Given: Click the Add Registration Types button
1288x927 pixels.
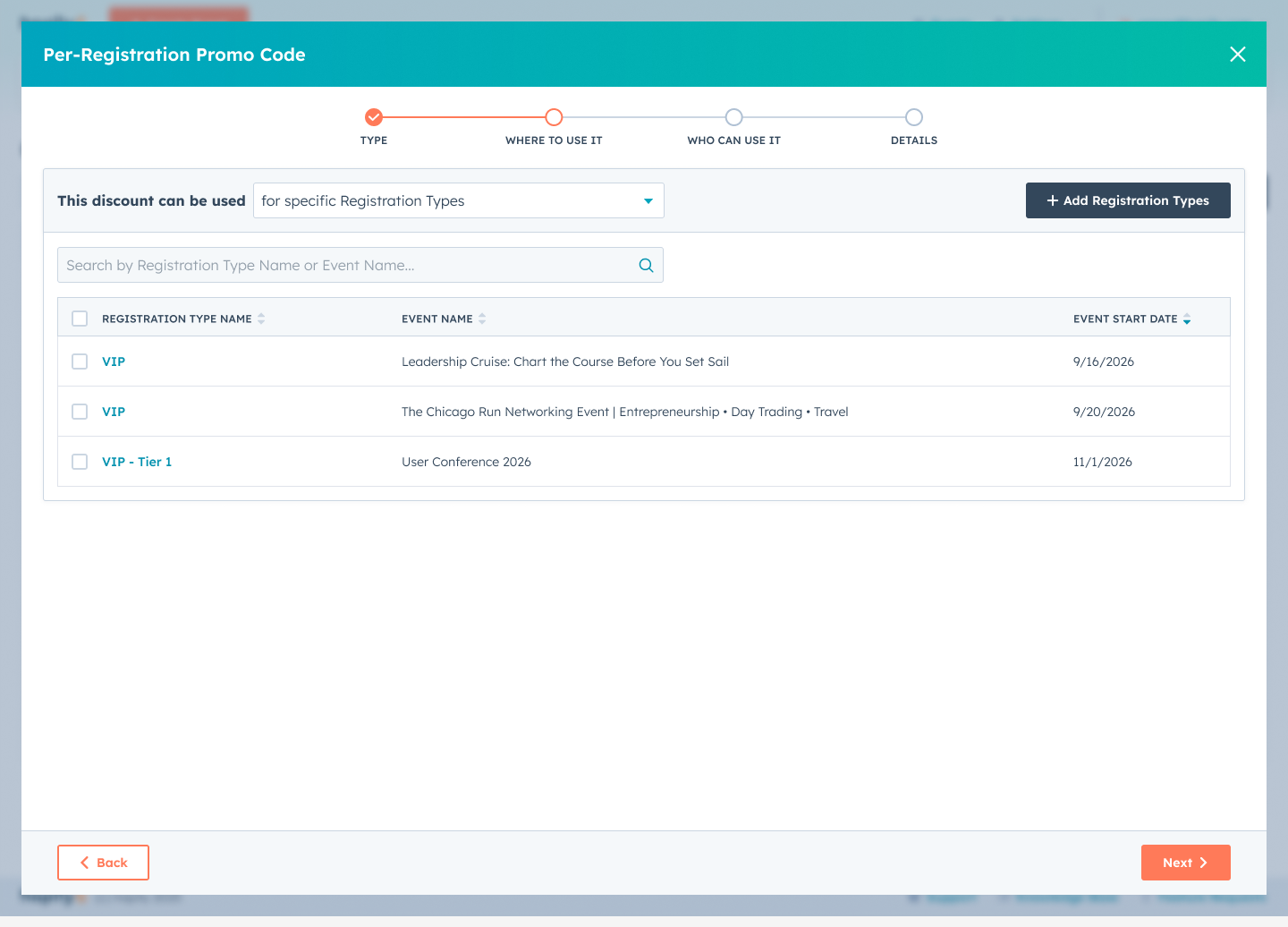Looking at the screenshot, I should (x=1128, y=200).
